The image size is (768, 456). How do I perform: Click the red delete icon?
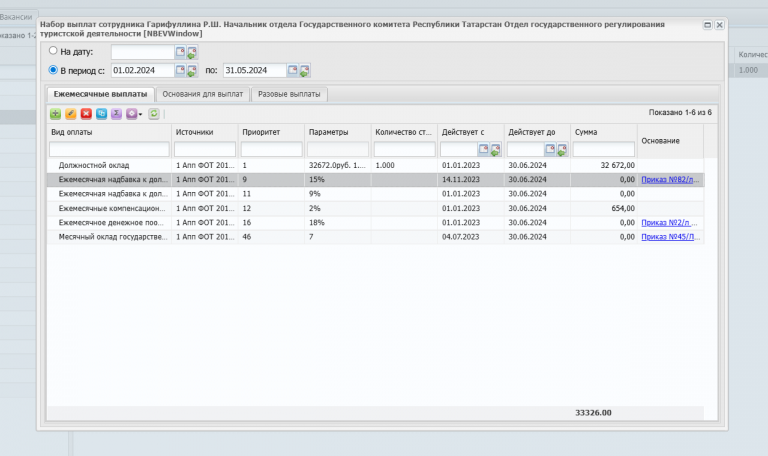click(x=86, y=114)
